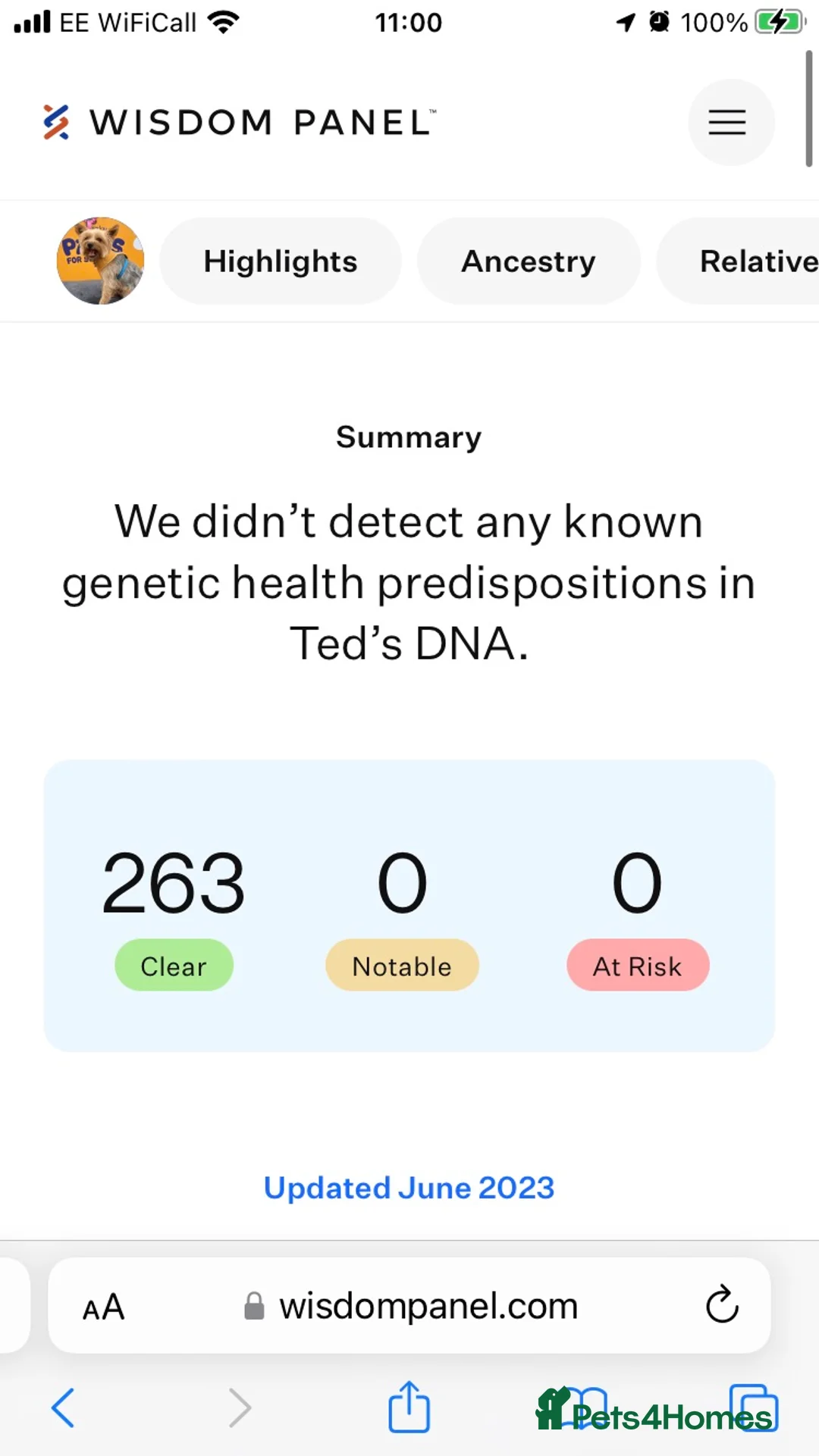The width and height of the screenshot is (819, 1456).
Task: Switch to the Highlights tab
Action: [x=280, y=261]
